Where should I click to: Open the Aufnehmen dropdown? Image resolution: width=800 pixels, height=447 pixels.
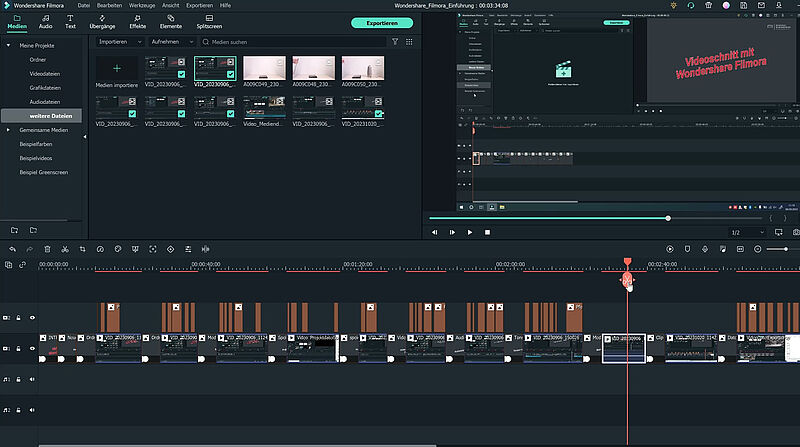(x=172, y=42)
